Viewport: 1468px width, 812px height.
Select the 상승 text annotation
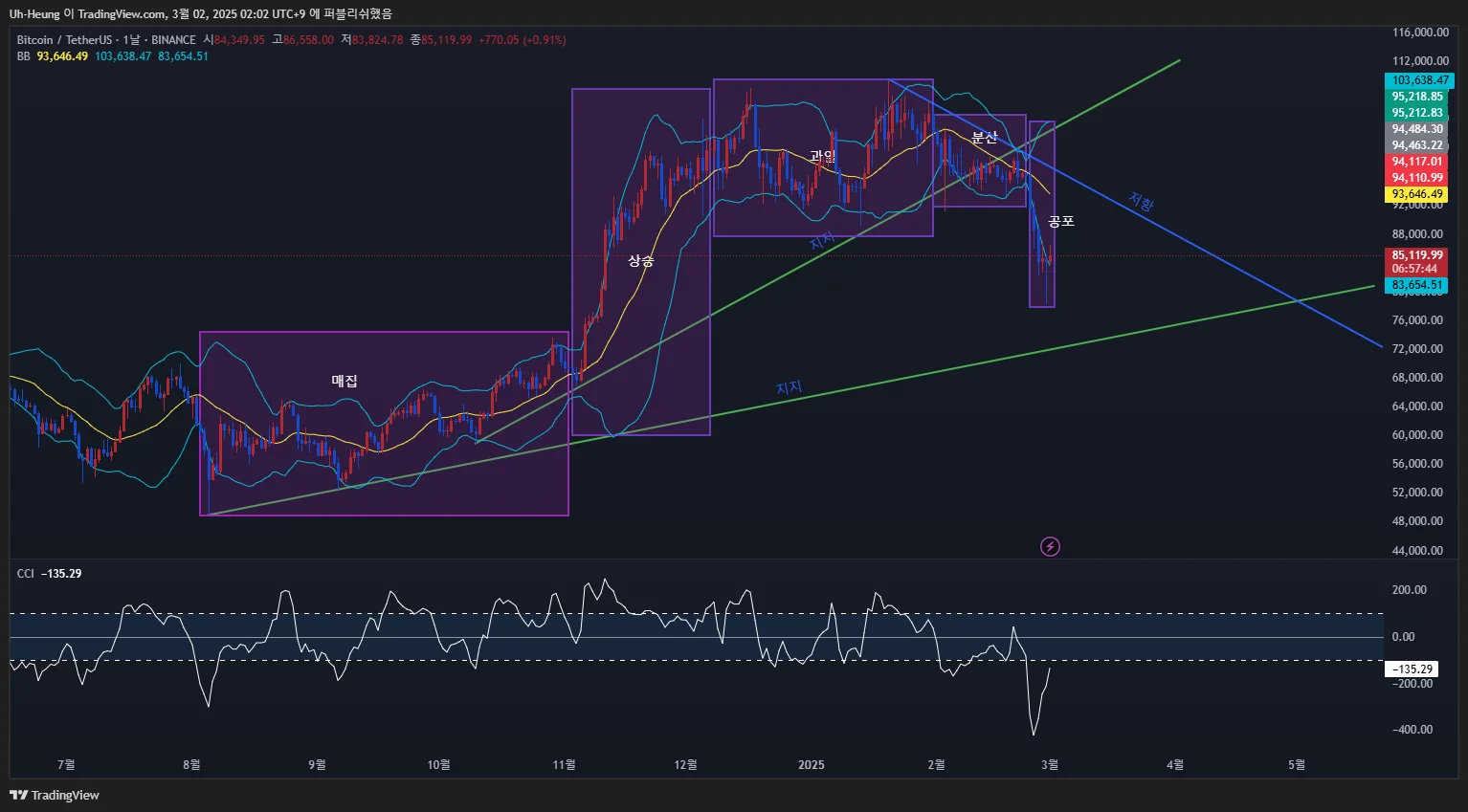(641, 260)
